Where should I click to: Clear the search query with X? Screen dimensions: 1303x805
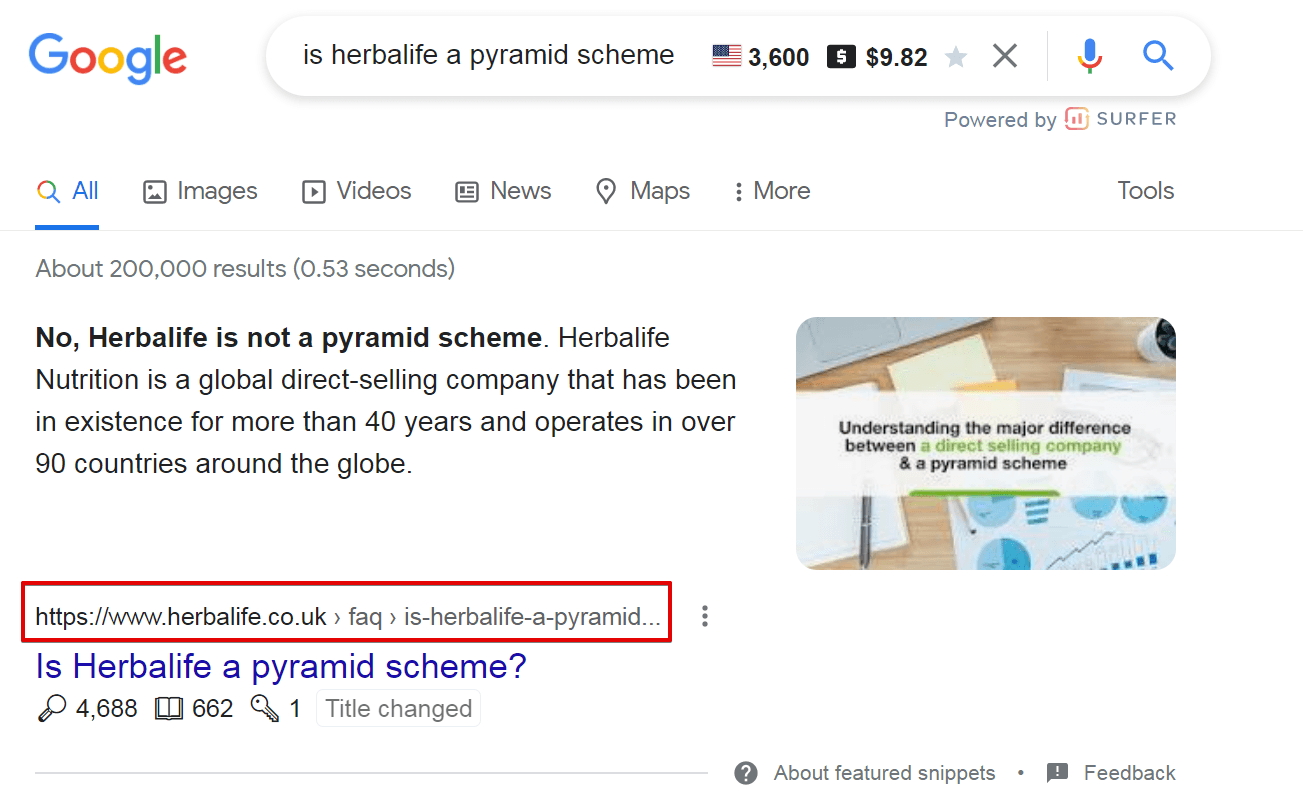(1004, 57)
